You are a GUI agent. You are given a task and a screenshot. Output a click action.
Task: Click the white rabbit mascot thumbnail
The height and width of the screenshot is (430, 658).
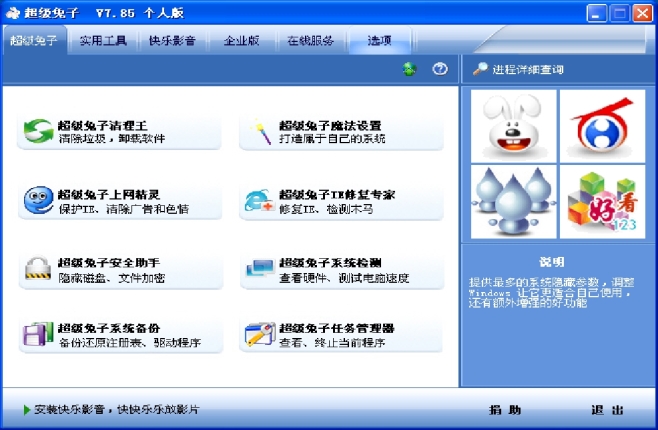(x=513, y=126)
